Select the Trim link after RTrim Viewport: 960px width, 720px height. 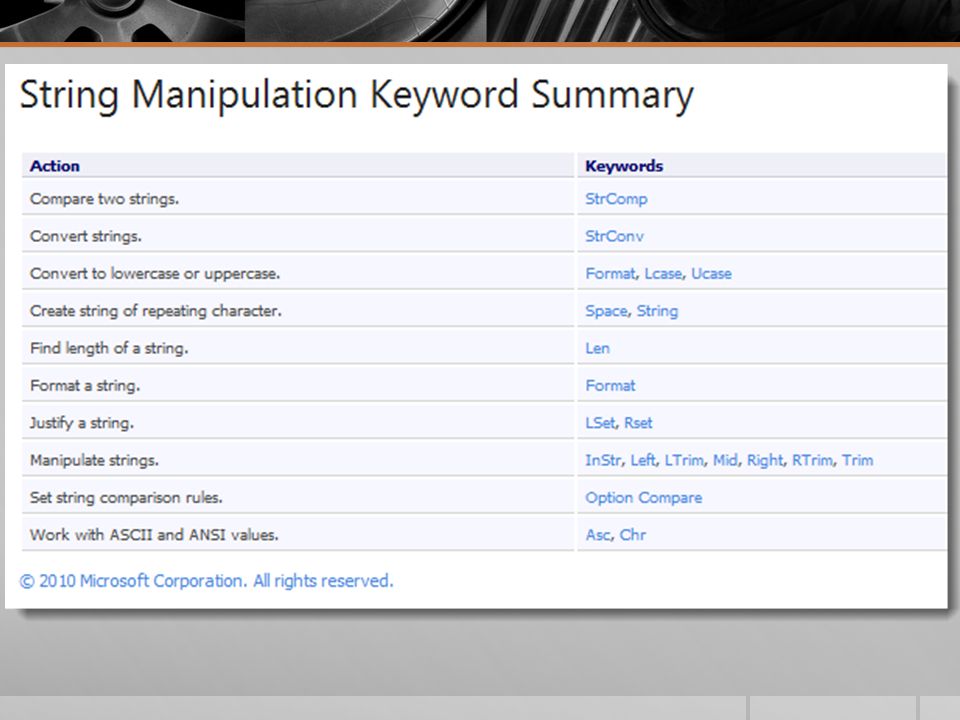(857, 460)
